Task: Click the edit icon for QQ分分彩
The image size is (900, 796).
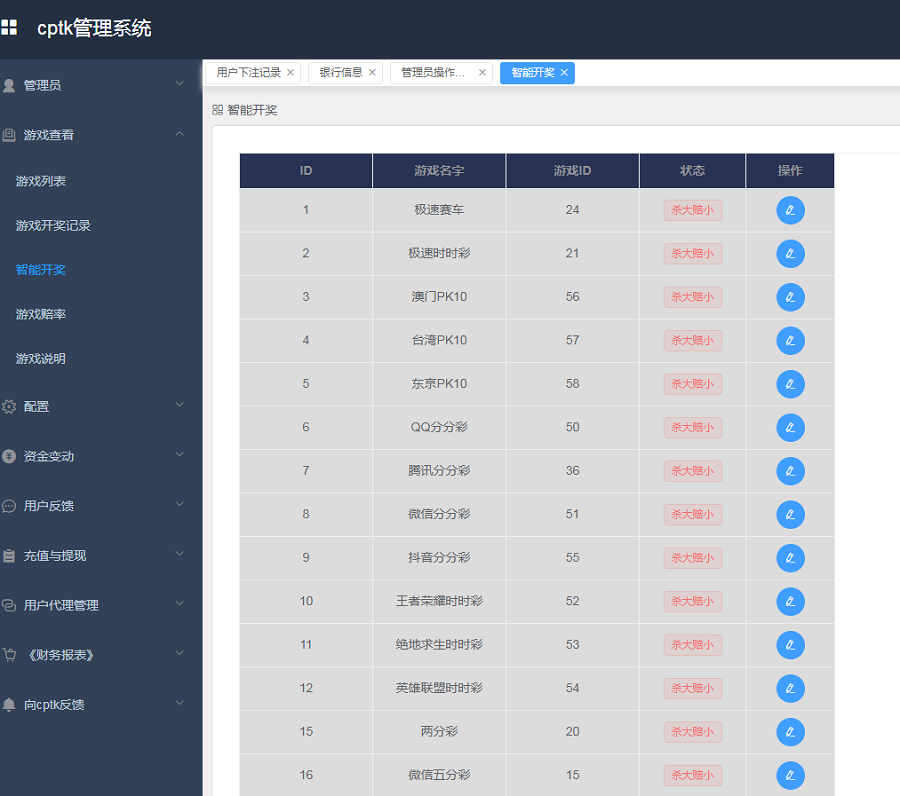Action: tap(790, 427)
